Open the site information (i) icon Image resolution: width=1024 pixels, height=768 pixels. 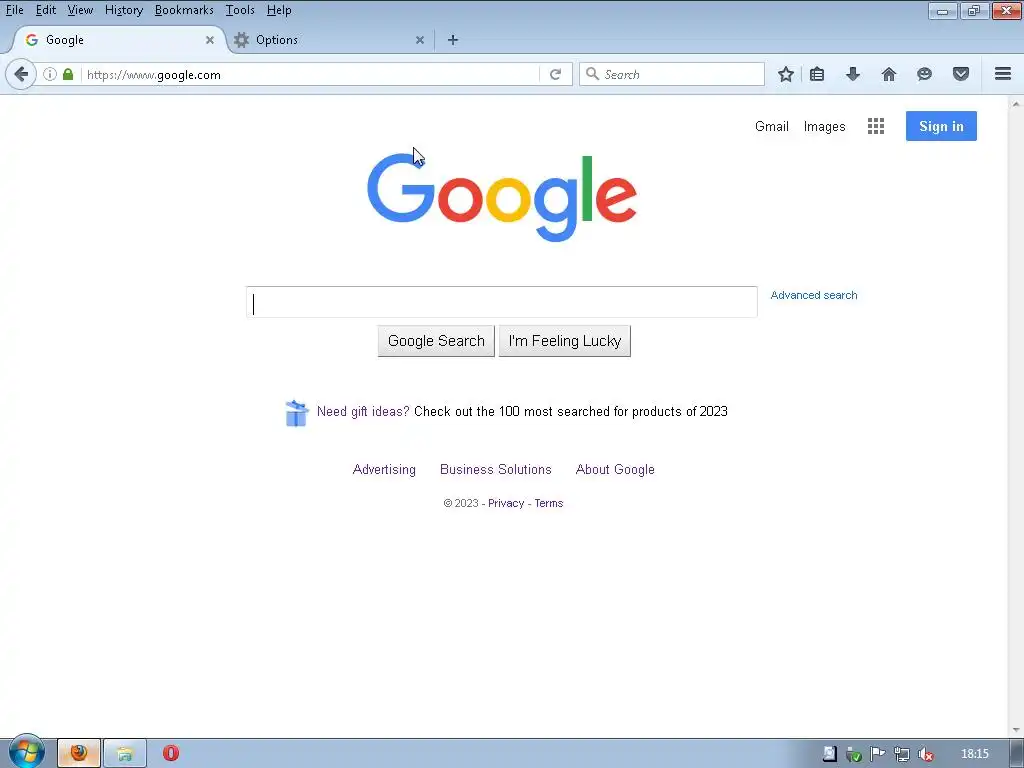(50, 74)
